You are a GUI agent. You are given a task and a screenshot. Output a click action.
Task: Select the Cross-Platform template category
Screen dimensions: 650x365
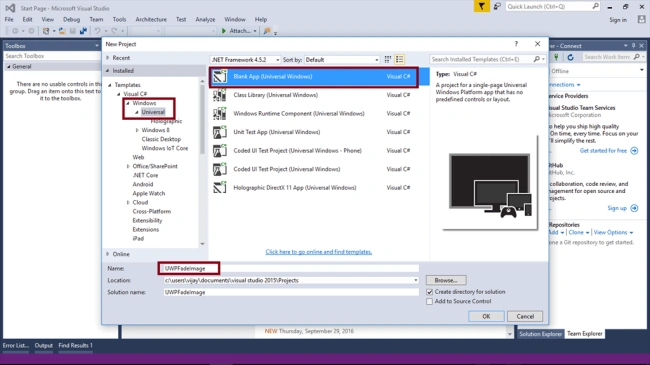tap(151, 212)
